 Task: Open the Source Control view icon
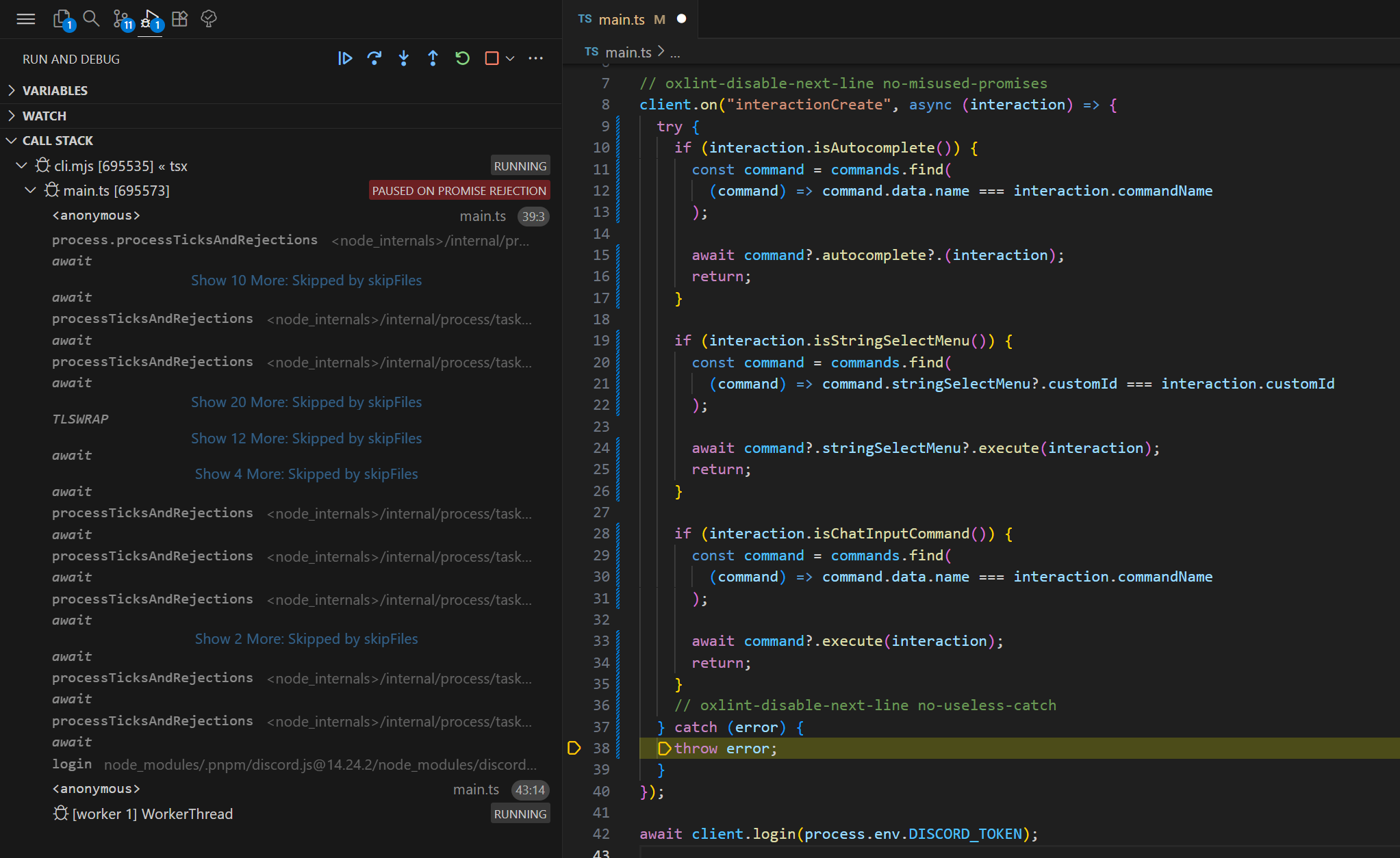point(121,18)
